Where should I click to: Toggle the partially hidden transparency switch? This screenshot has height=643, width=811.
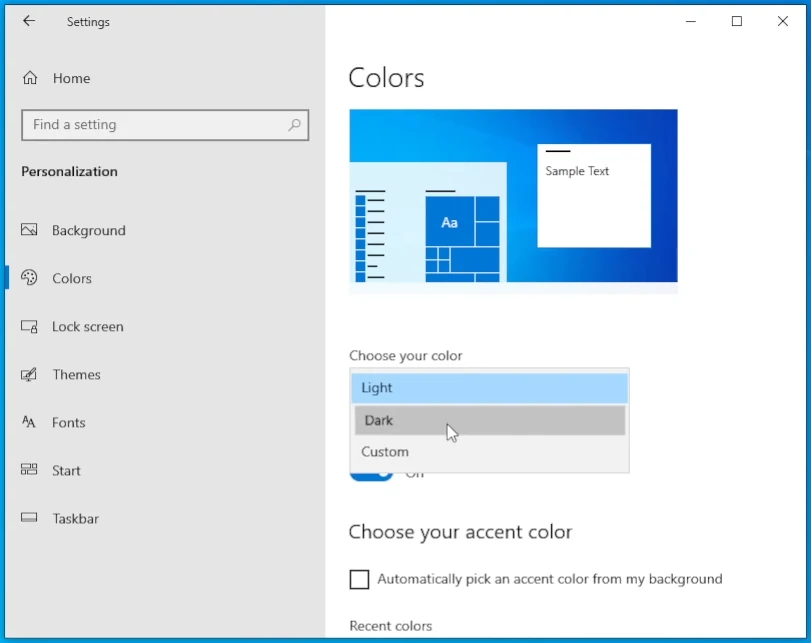tap(371, 475)
